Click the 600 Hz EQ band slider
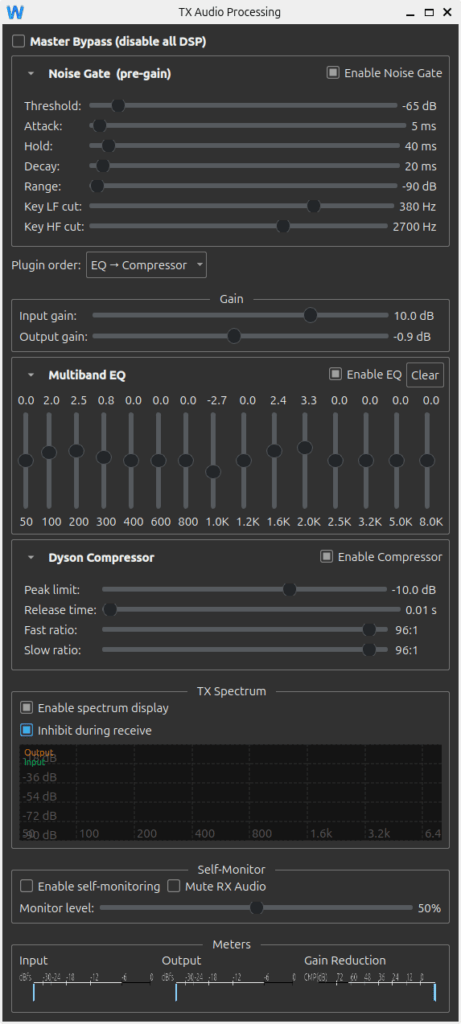Image resolution: width=461 pixels, height=1024 pixels. point(158,461)
